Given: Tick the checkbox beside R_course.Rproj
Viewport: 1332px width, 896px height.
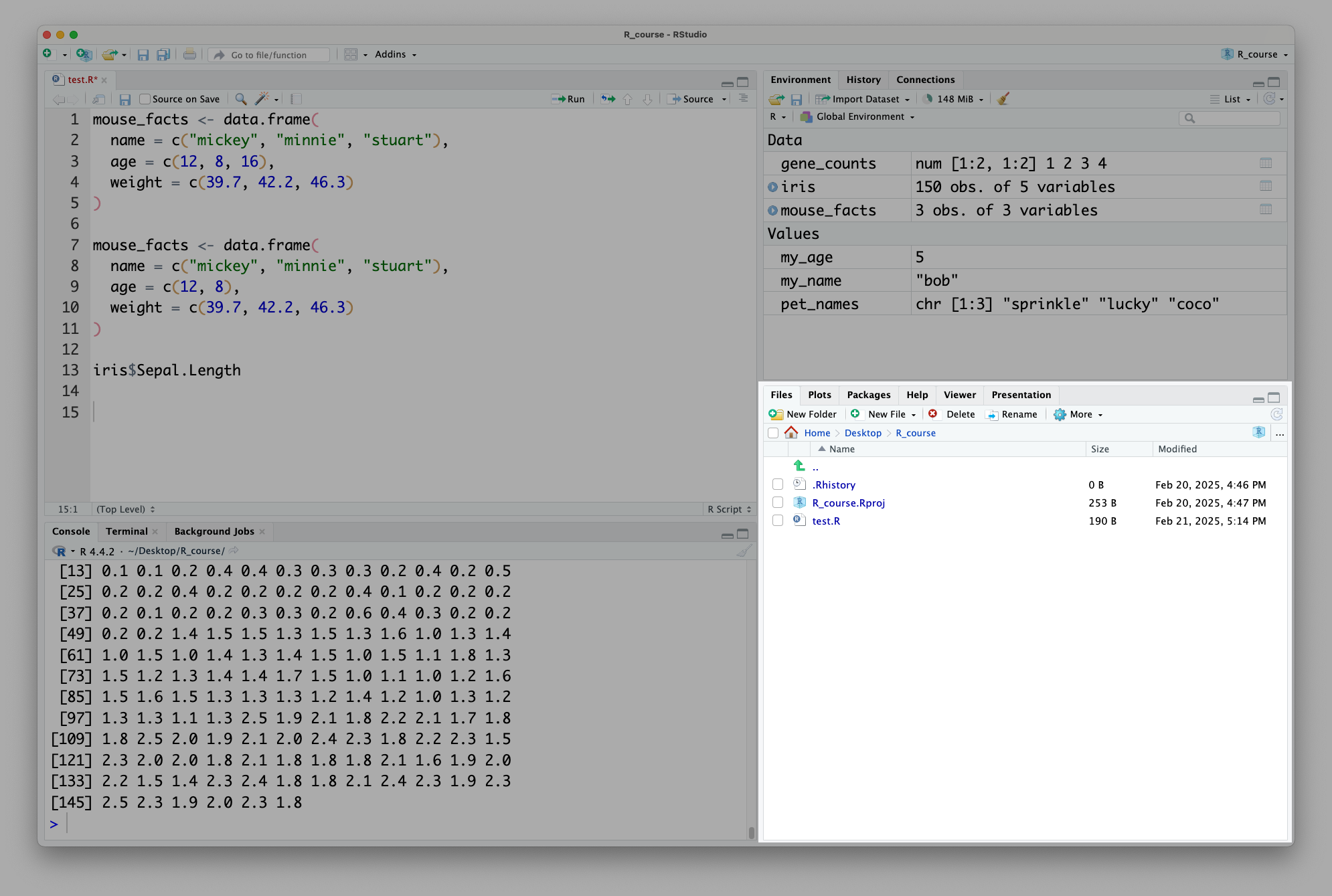Looking at the screenshot, I should (777, 503).
